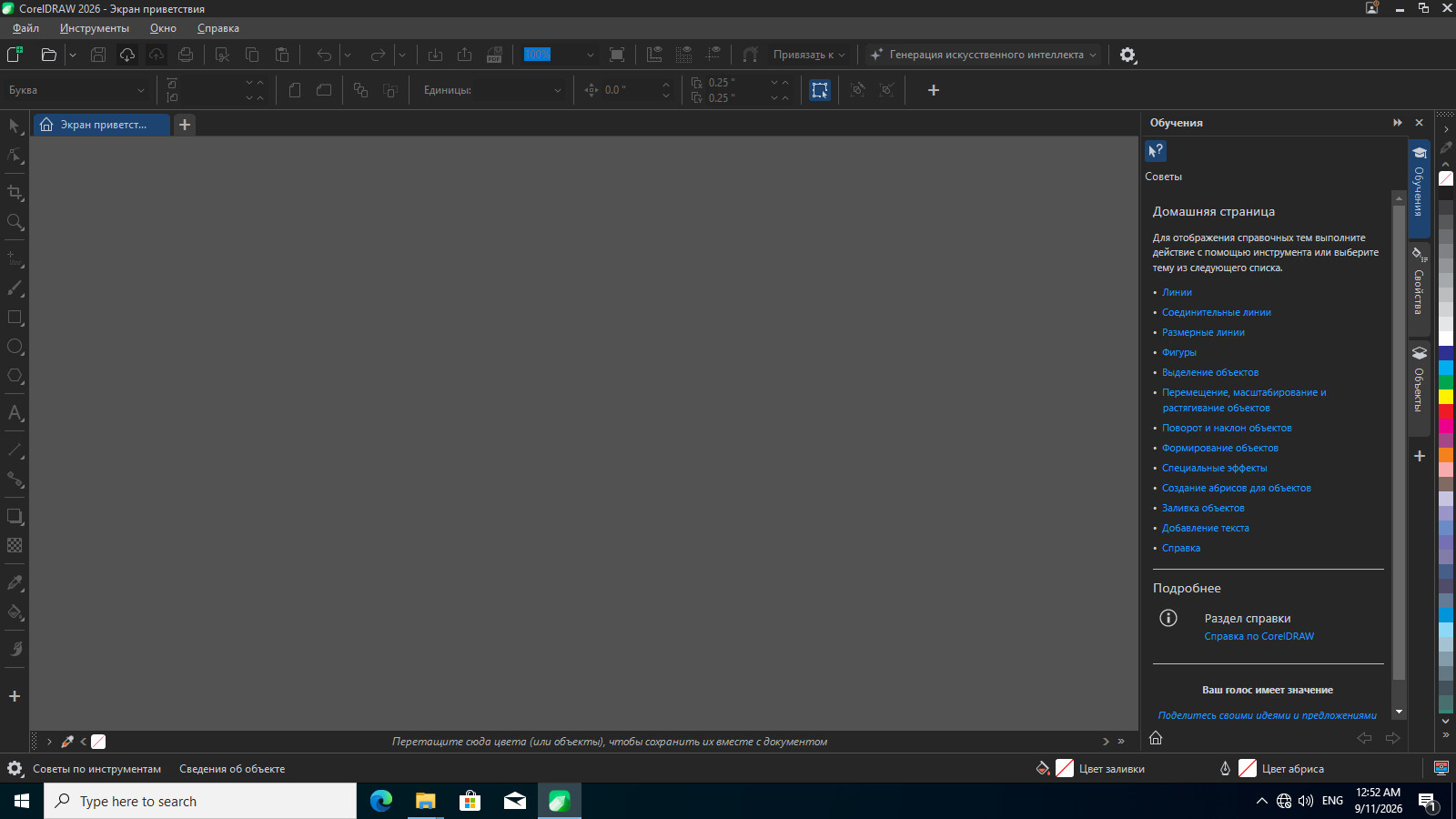Select the Rectangle tool
Screen dimensions: 1456x819
tap(15, 318)
